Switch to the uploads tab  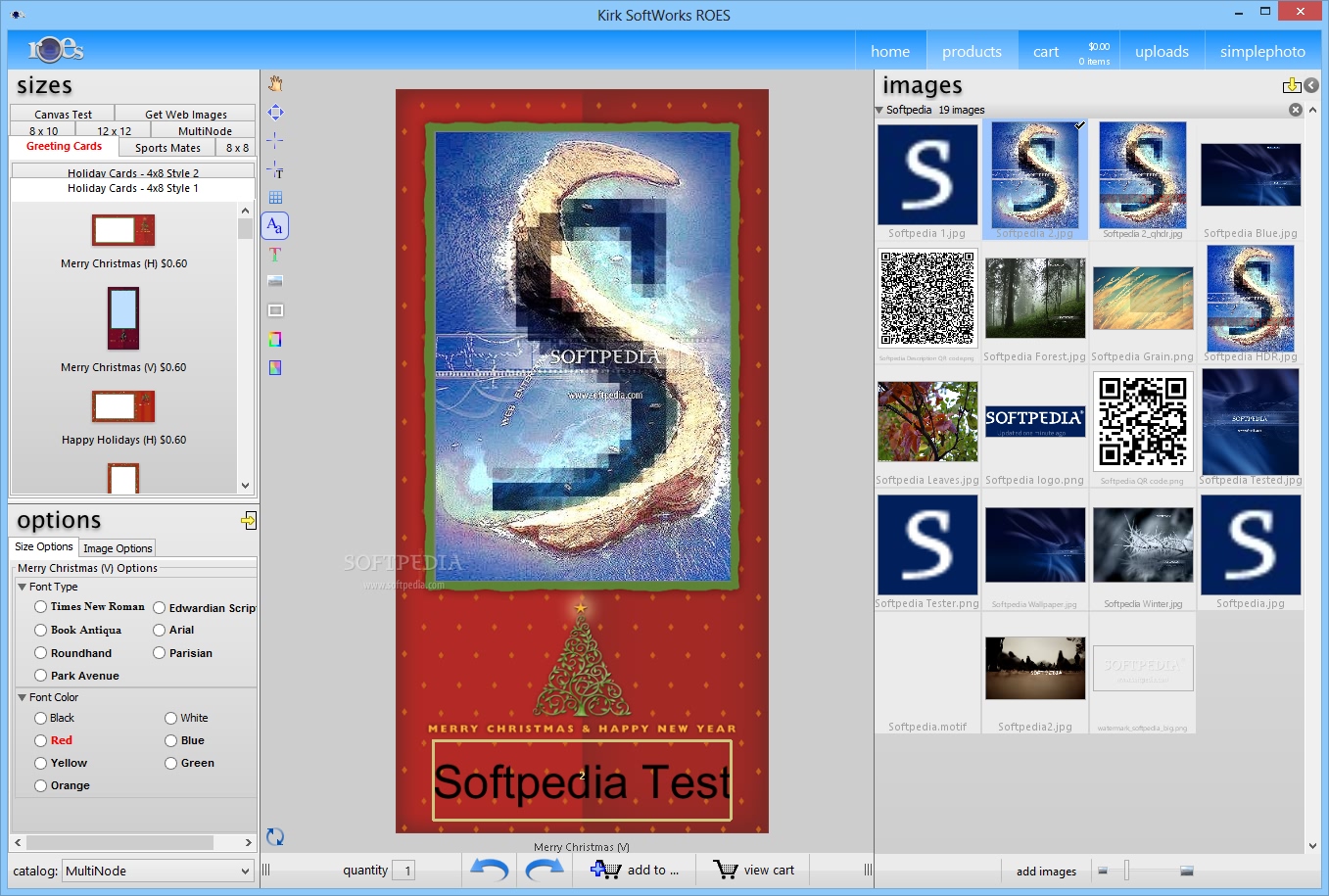(x=1162, y=52)
